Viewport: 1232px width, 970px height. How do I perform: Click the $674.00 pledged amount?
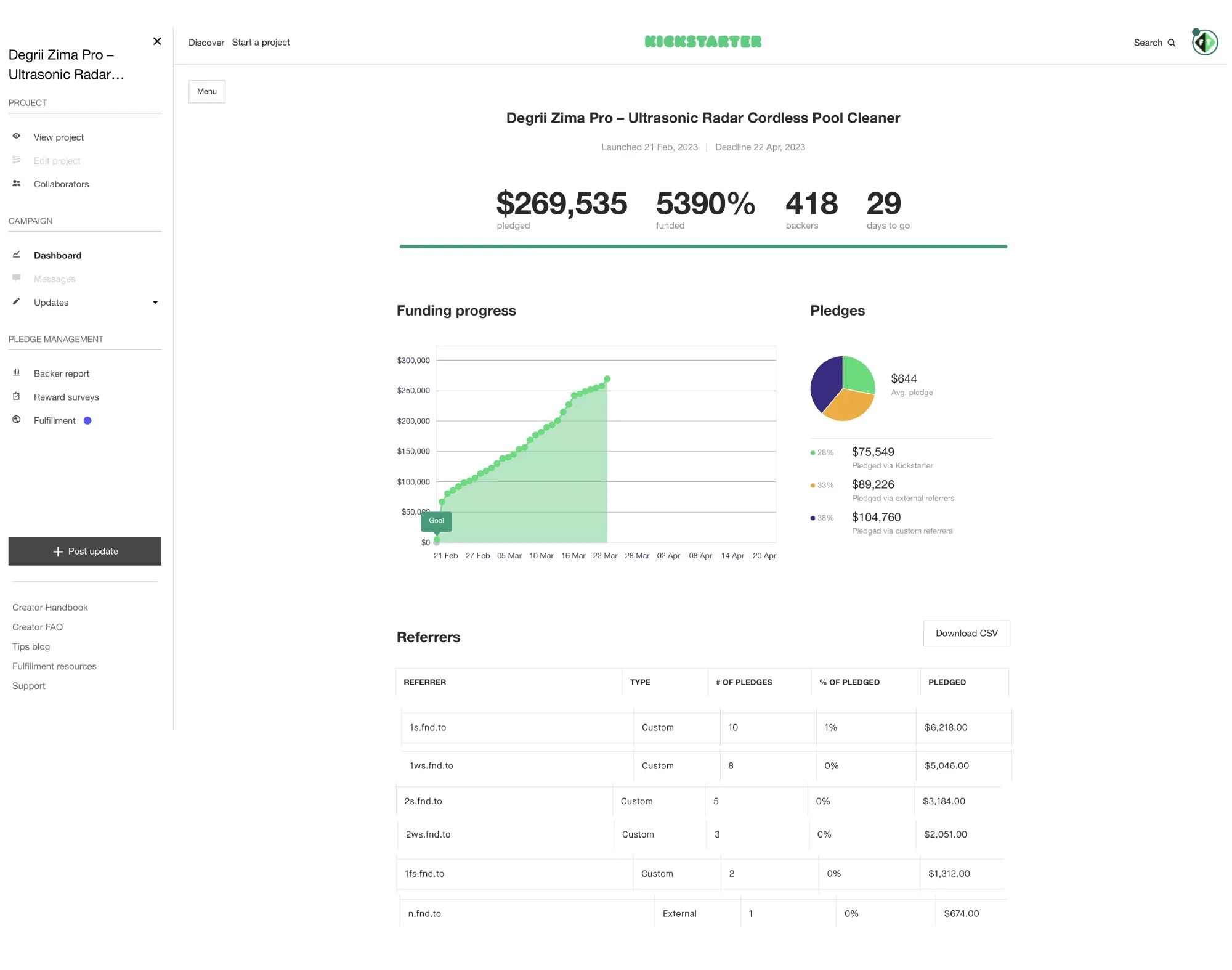(961, 914)
